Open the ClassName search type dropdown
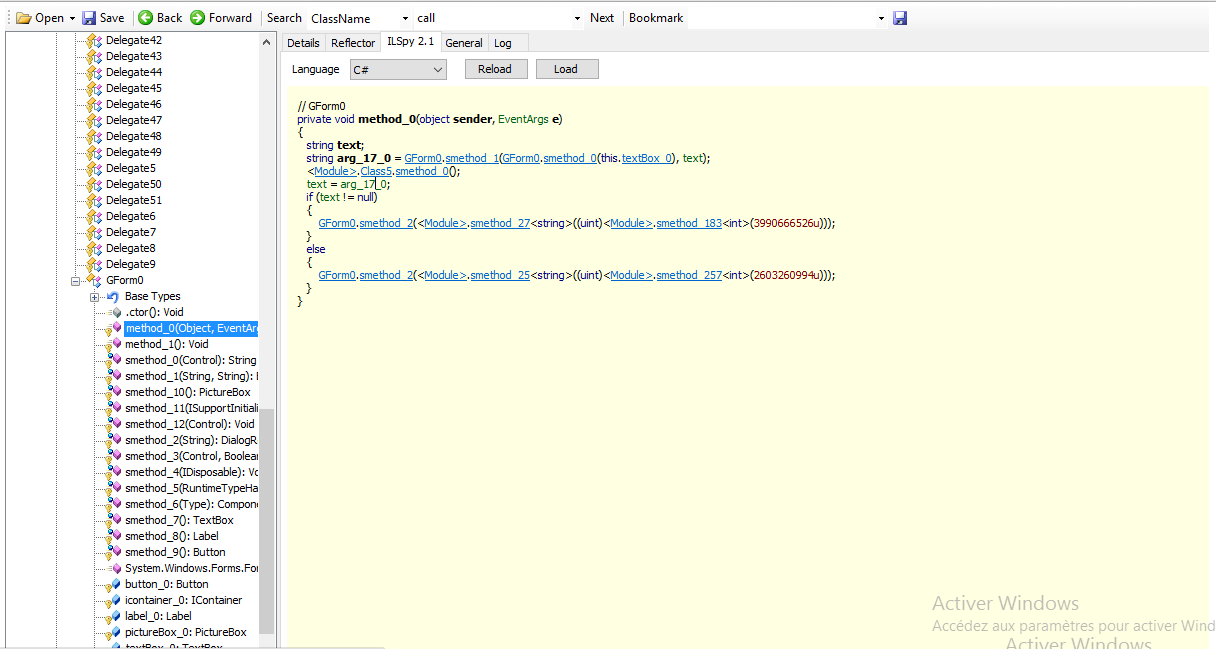This screenshot has height=649, width=1216. point(405,18)
